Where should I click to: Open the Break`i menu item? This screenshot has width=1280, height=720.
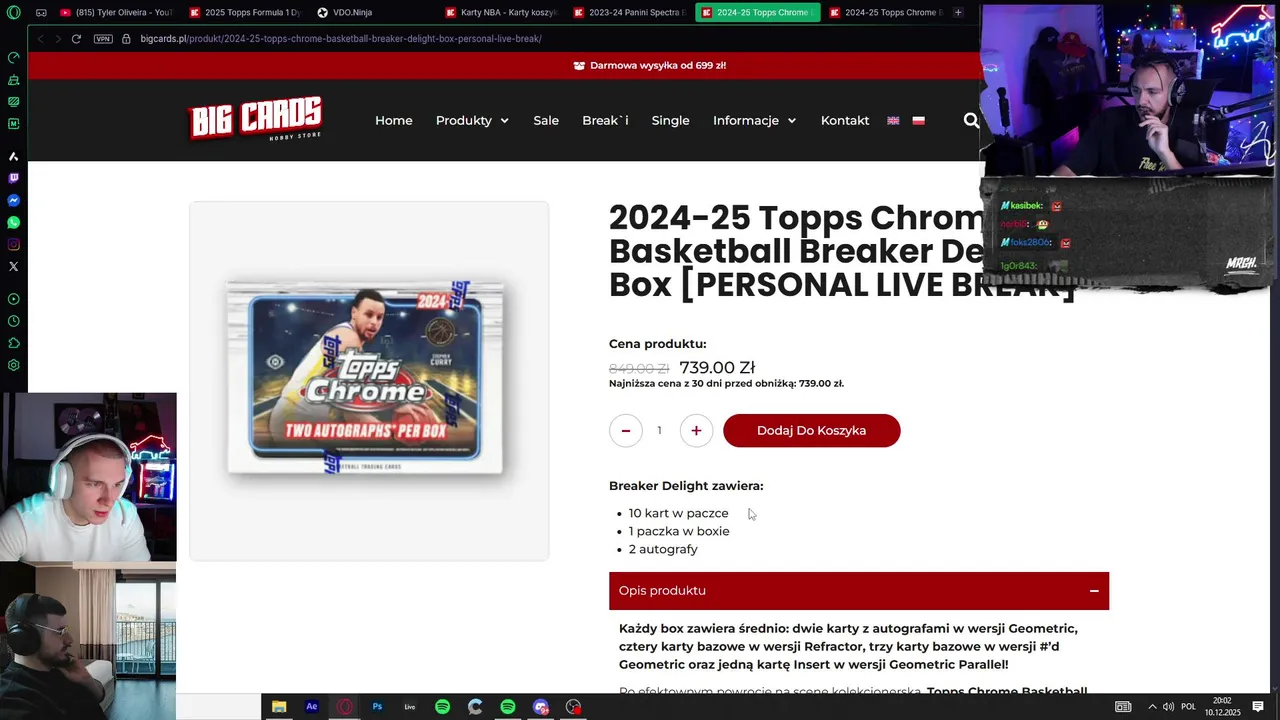coord(605,120)
